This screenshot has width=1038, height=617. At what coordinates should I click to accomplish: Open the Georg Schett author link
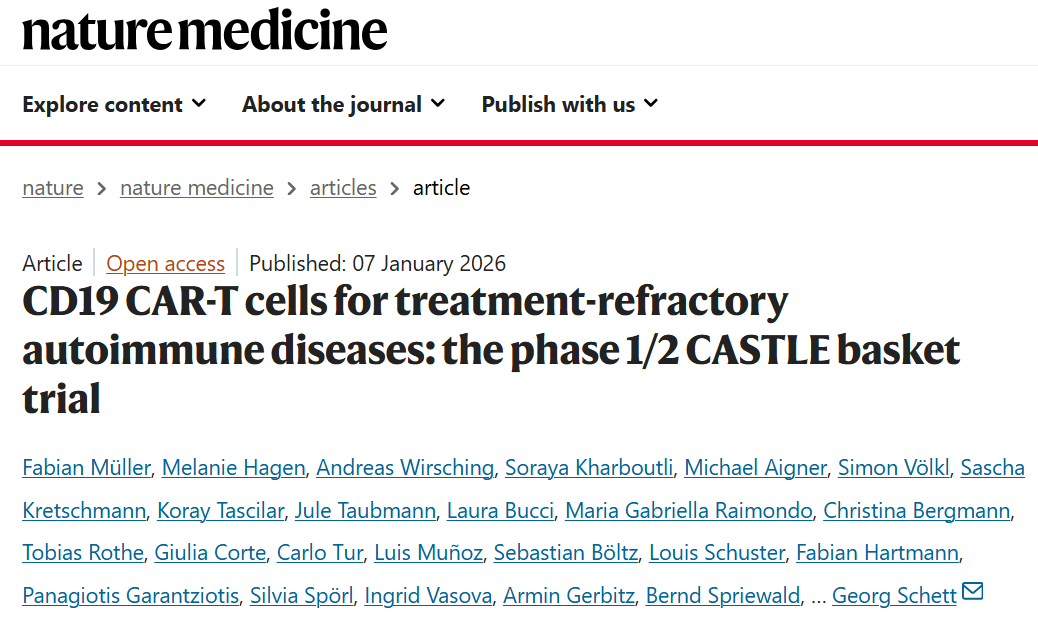[894, 595]
